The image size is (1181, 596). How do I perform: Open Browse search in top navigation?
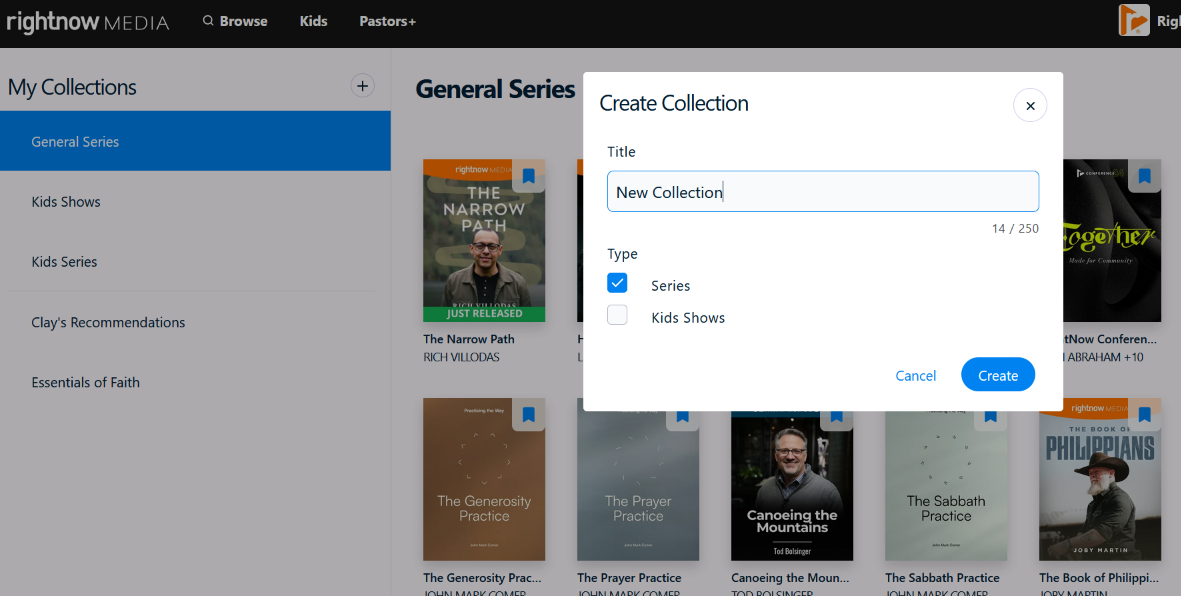coord(235,21)
